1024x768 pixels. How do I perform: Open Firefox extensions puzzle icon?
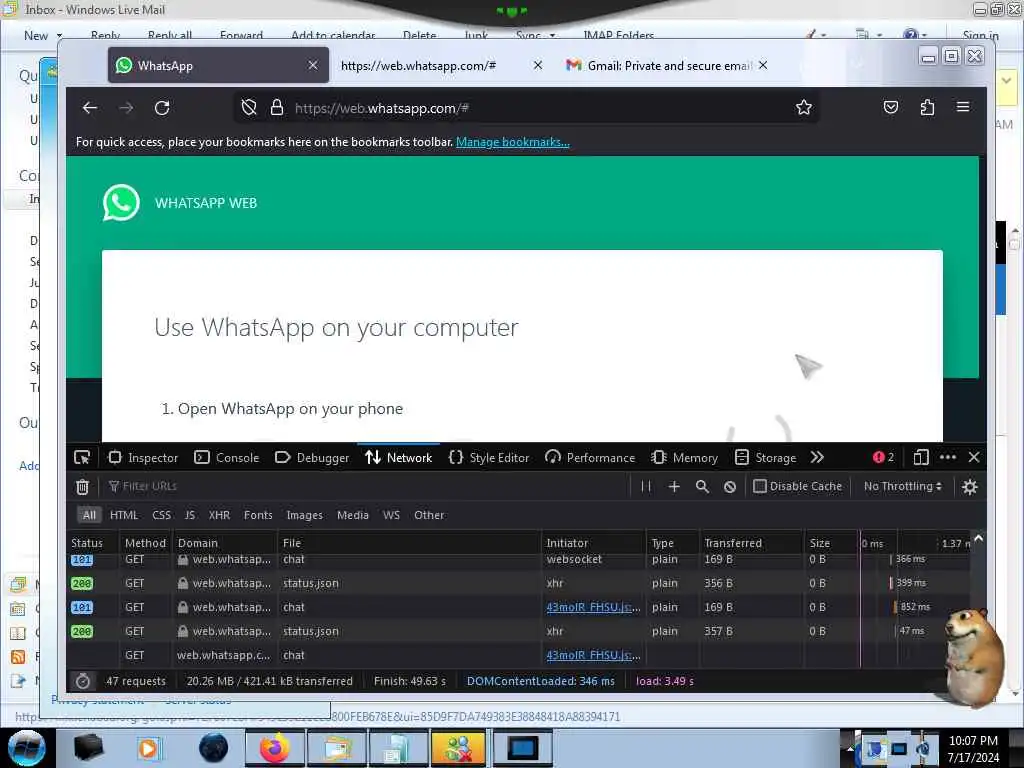pos(927,107)
